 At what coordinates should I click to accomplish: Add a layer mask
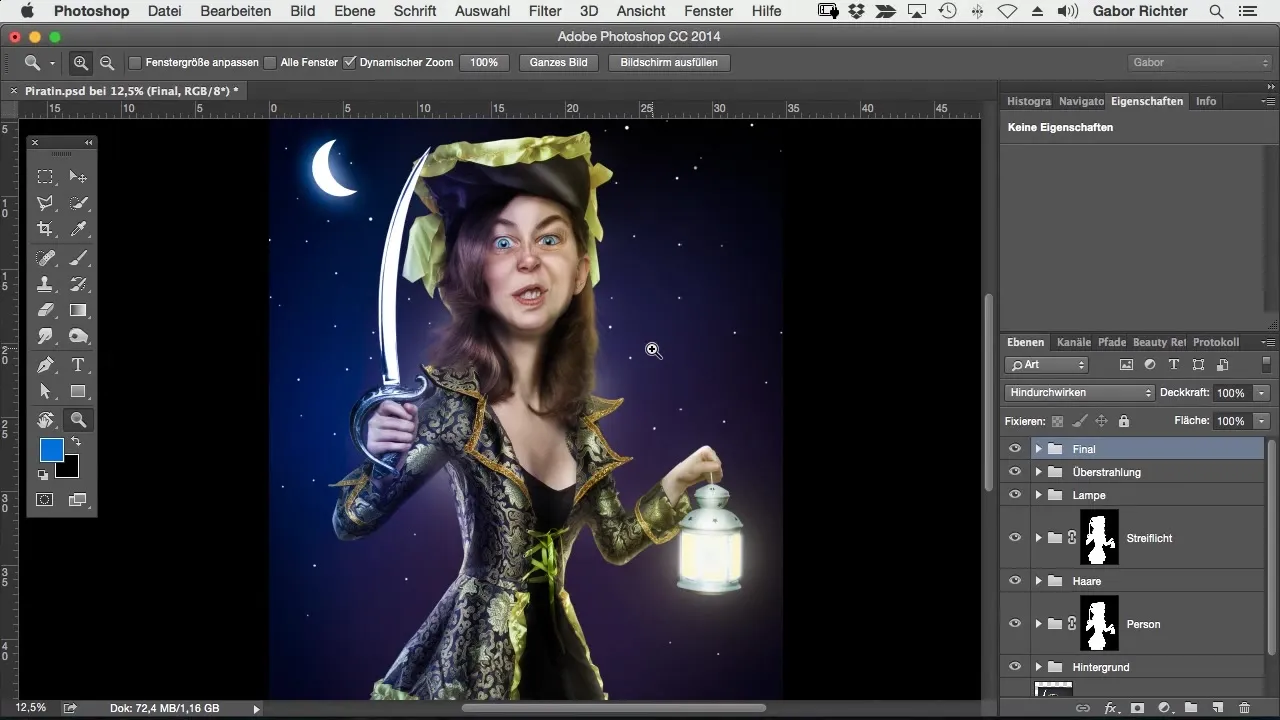coord(1137,708)
